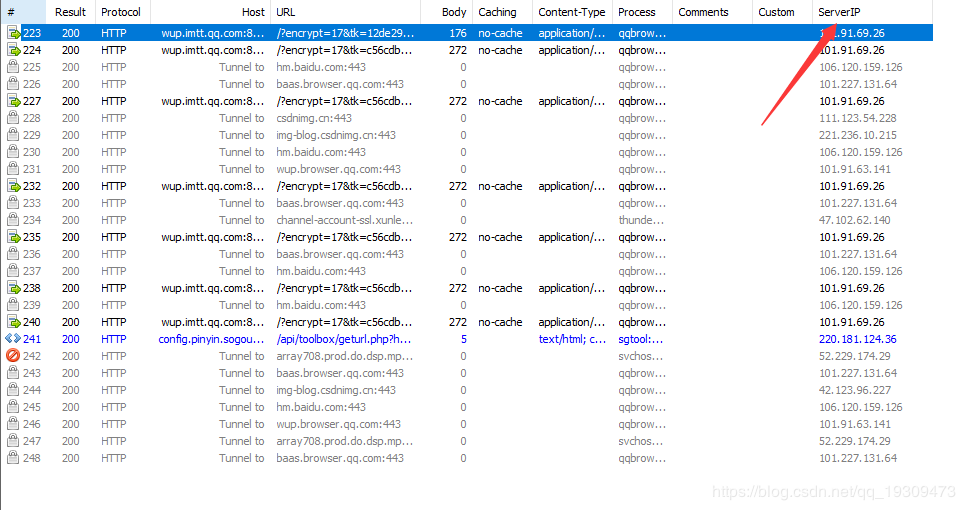965x510 pixels.
Task: Select the wup.browser.qq.com:443 URL in session 231
Action: pyautogui.click(x=338, y=169)
